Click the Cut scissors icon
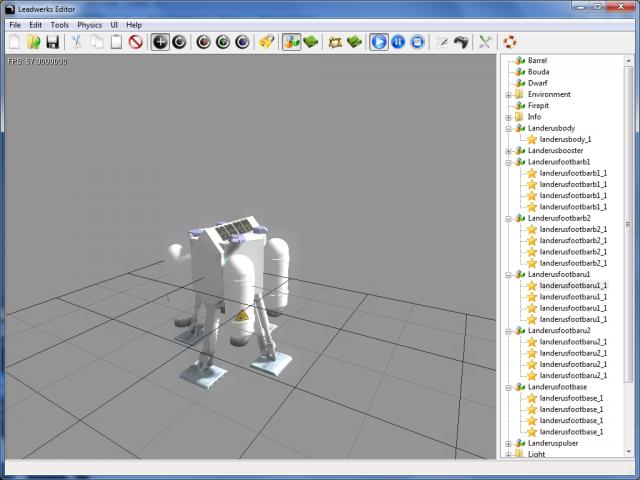The image size is (640, 480). point(76,42)
